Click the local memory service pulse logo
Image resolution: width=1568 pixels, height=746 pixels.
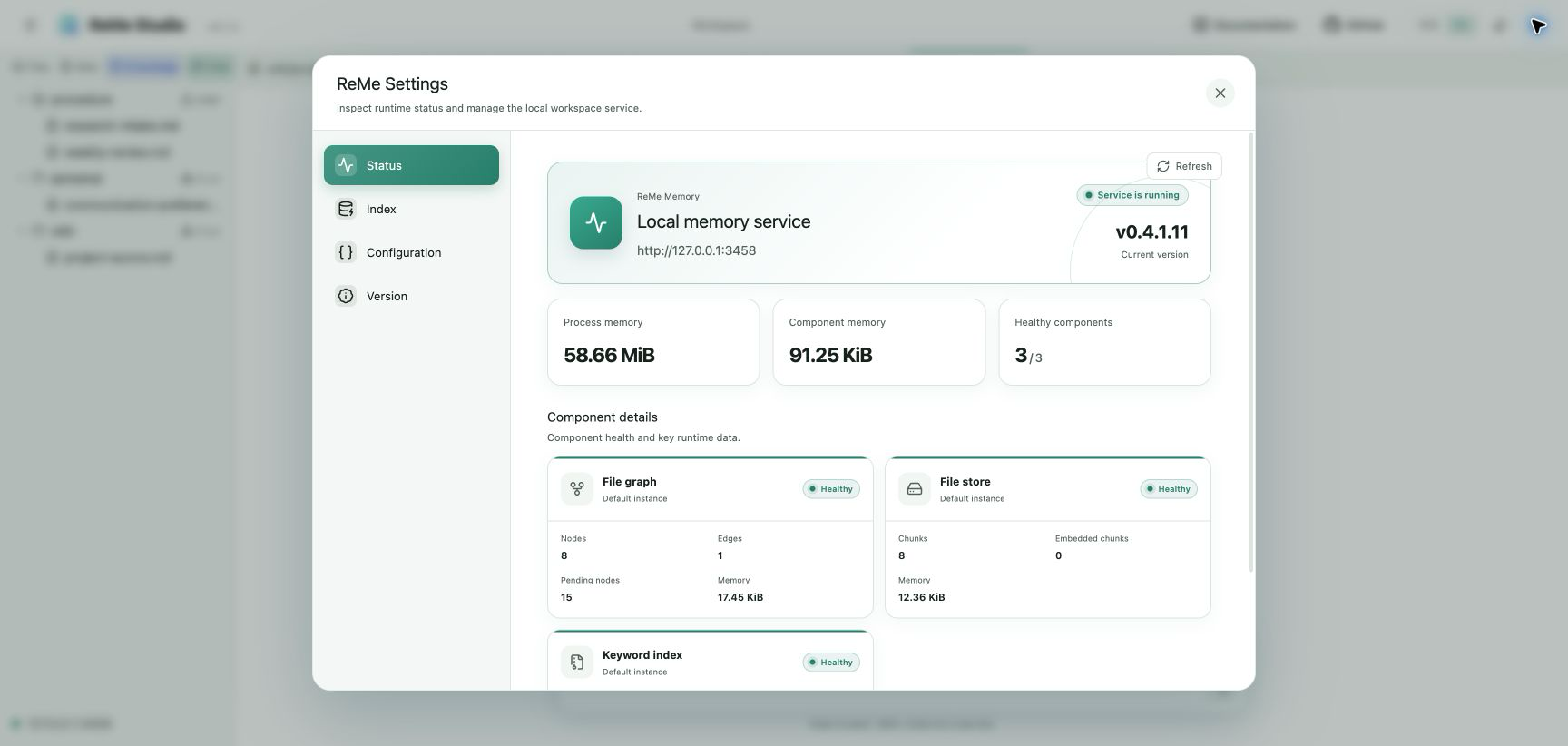(596, 222)
